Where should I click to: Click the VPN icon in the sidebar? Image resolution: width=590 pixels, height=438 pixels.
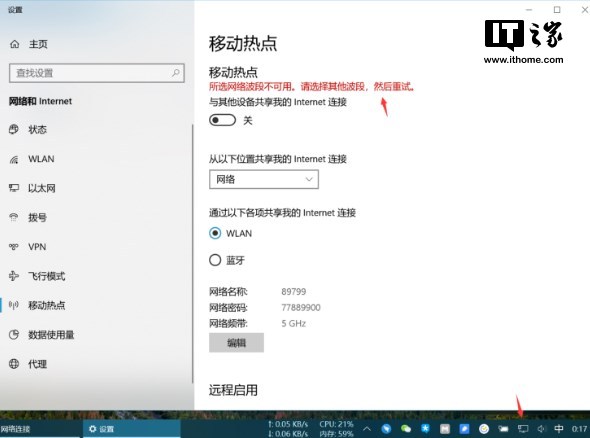[x=14, y=247]
